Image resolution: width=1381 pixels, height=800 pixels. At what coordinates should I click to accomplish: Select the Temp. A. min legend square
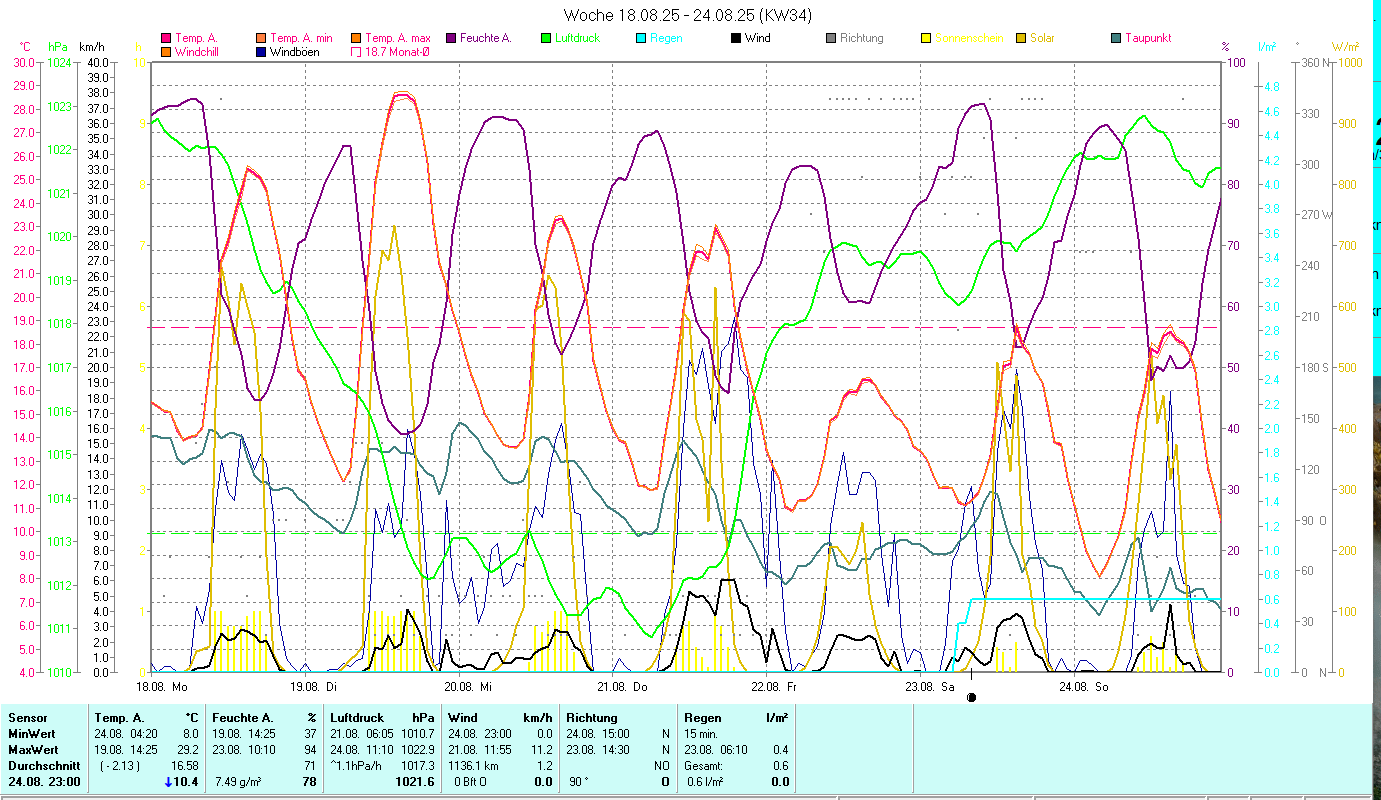[261, 38]
